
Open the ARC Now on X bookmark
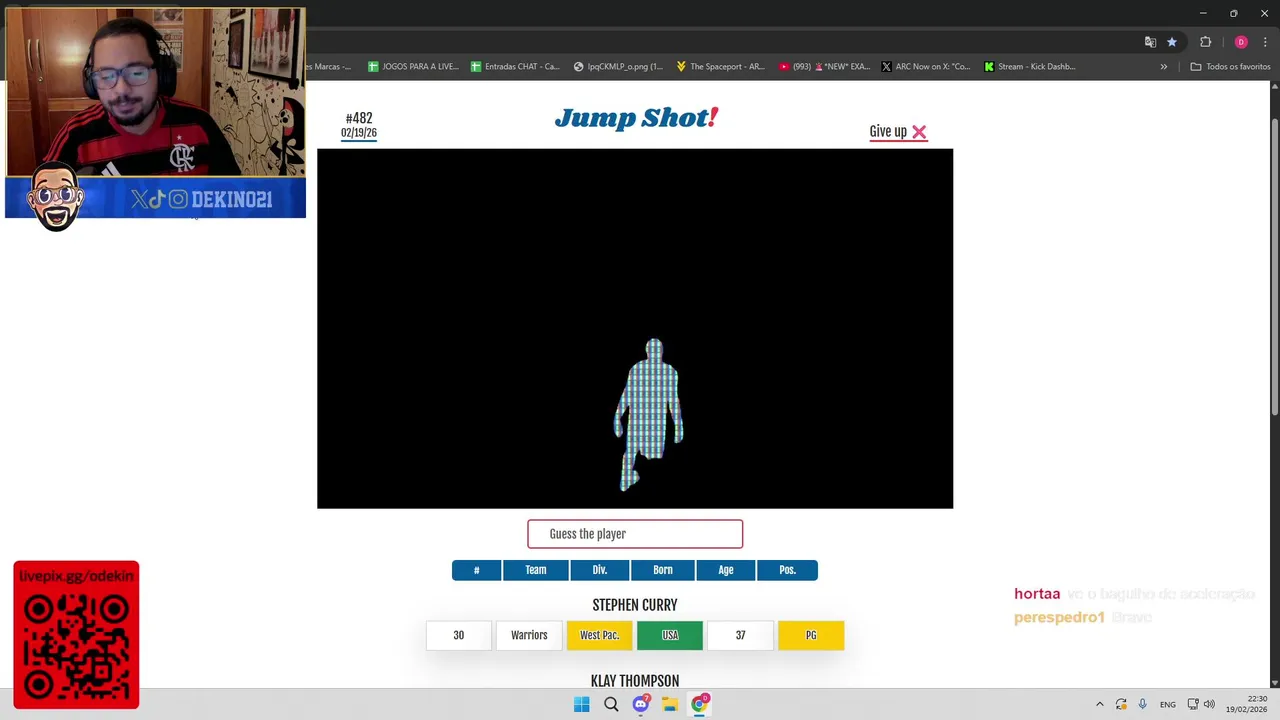point(926,67)
